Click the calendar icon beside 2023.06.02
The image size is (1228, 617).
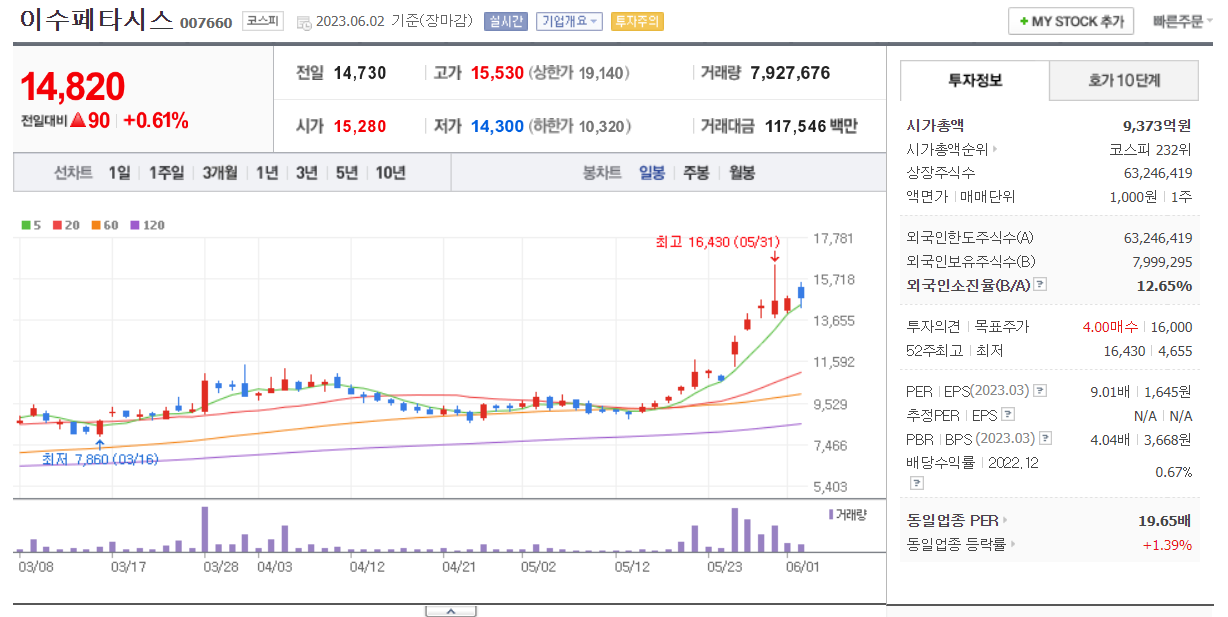[304, 22]
